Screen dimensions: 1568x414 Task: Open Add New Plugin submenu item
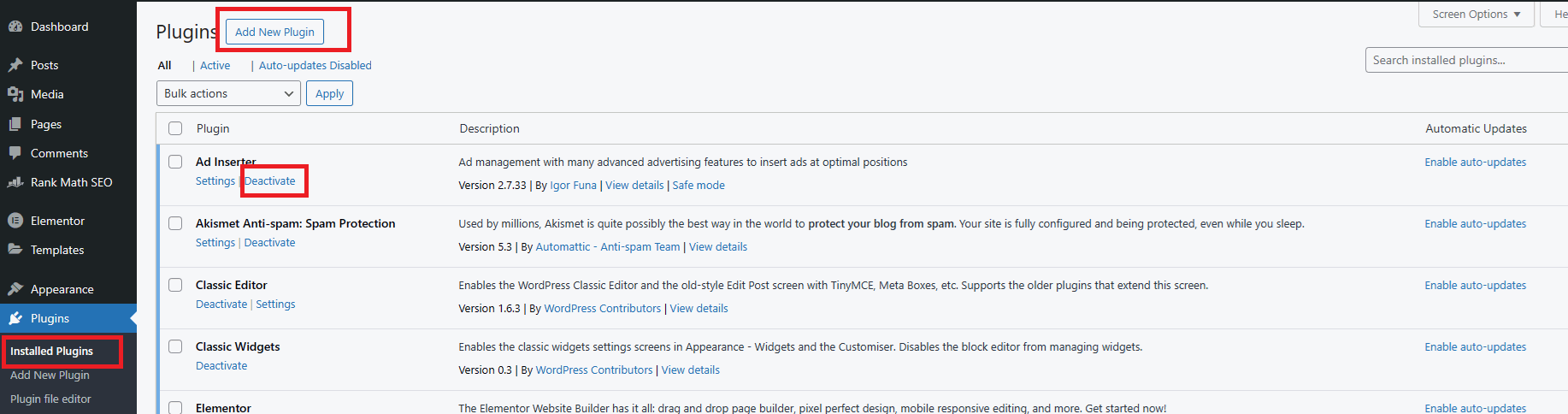[x=50, y=375]
